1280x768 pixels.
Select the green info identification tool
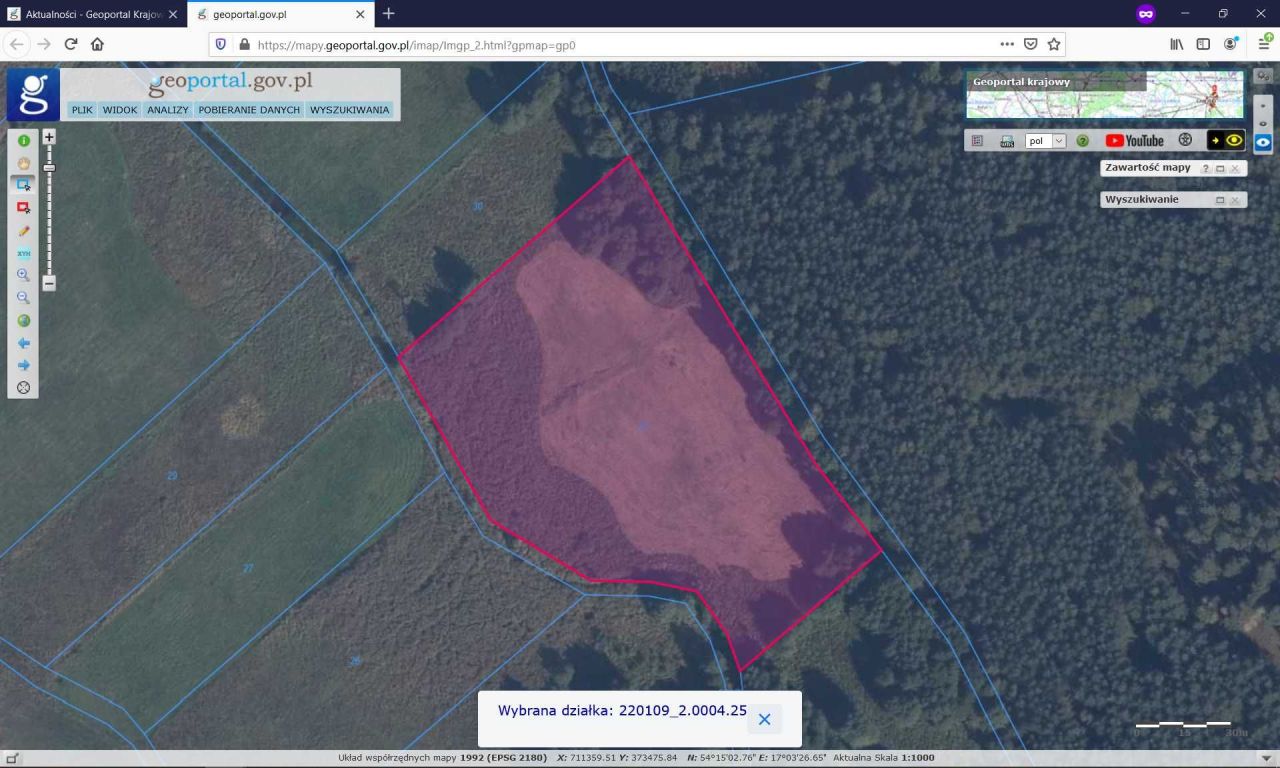(x=24, y=141)
